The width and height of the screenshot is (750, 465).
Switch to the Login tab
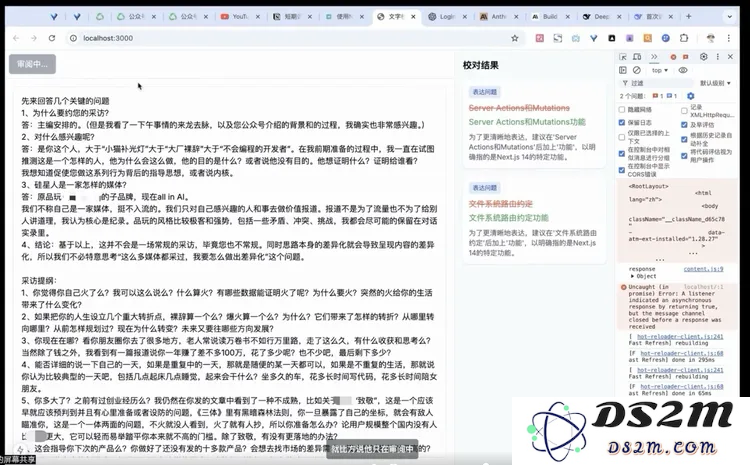tap(447, 16)
